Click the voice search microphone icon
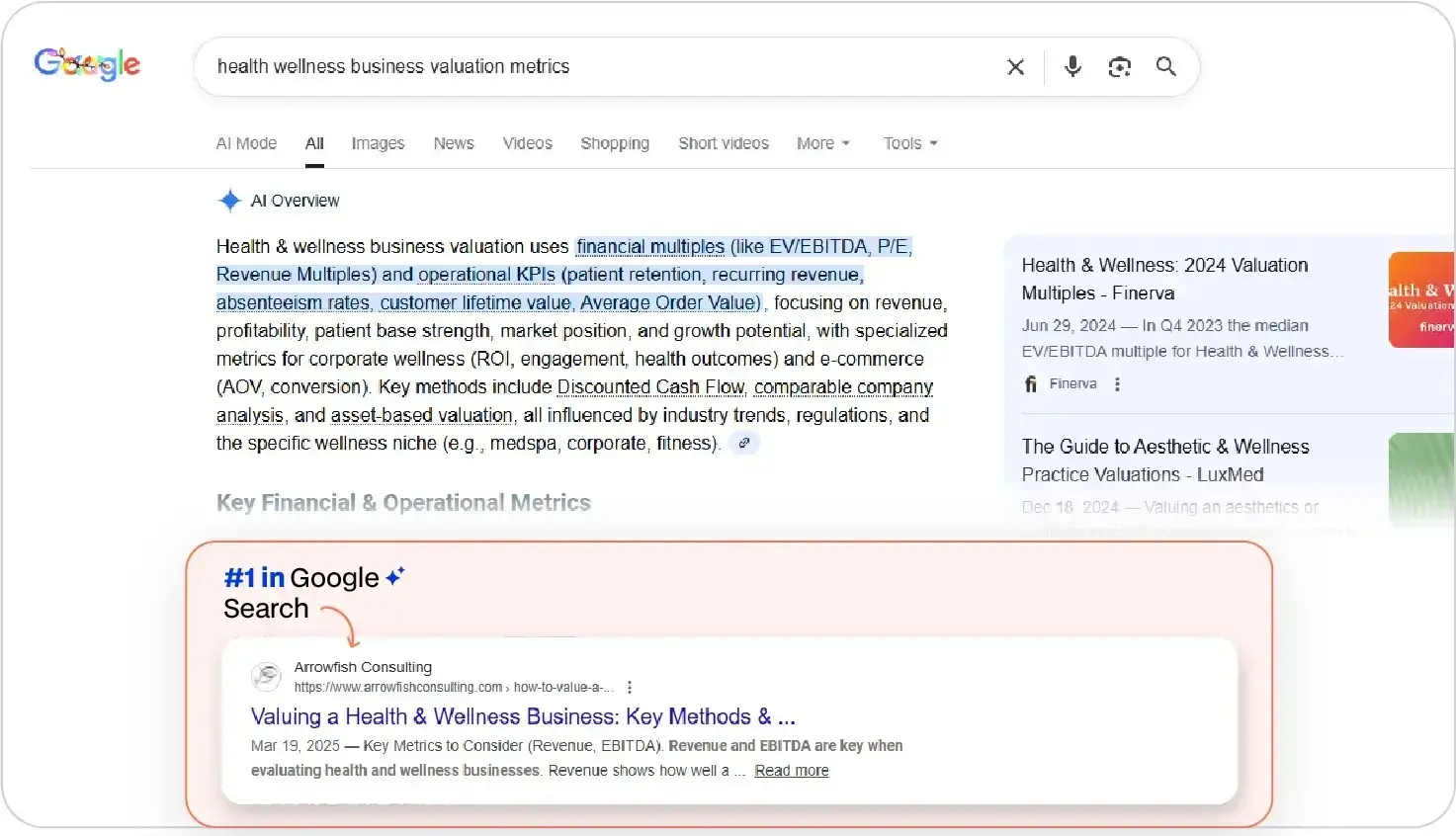This screenshot has height=836, width=1456. [x=1072, y=66]
